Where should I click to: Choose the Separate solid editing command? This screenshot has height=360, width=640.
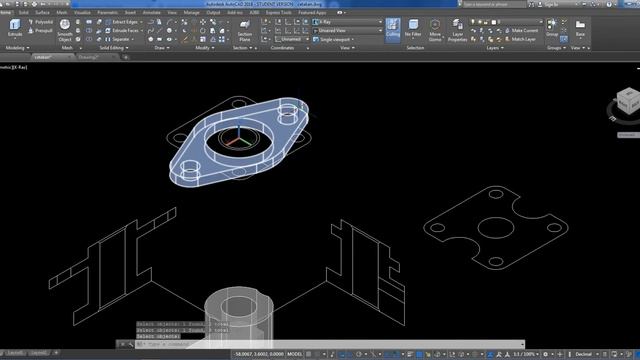(x=118, y=40)
